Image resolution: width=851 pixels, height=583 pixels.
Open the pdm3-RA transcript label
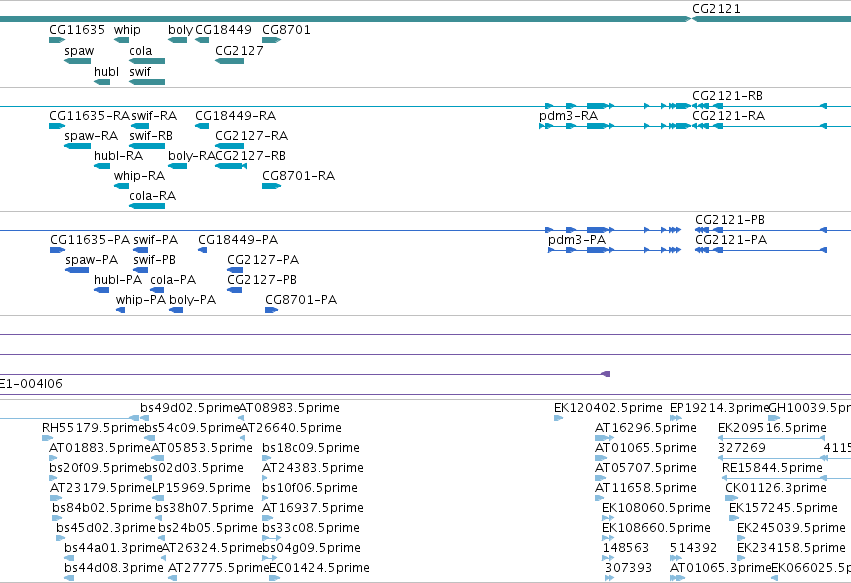[568, 116]
